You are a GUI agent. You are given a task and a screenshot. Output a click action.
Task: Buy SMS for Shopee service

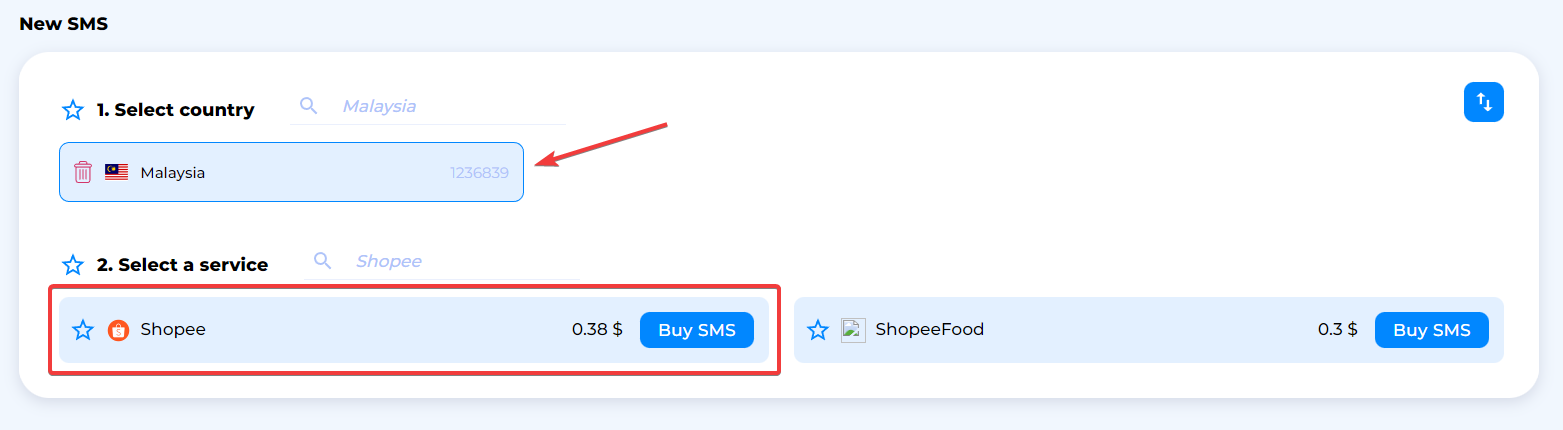[697, 330]
